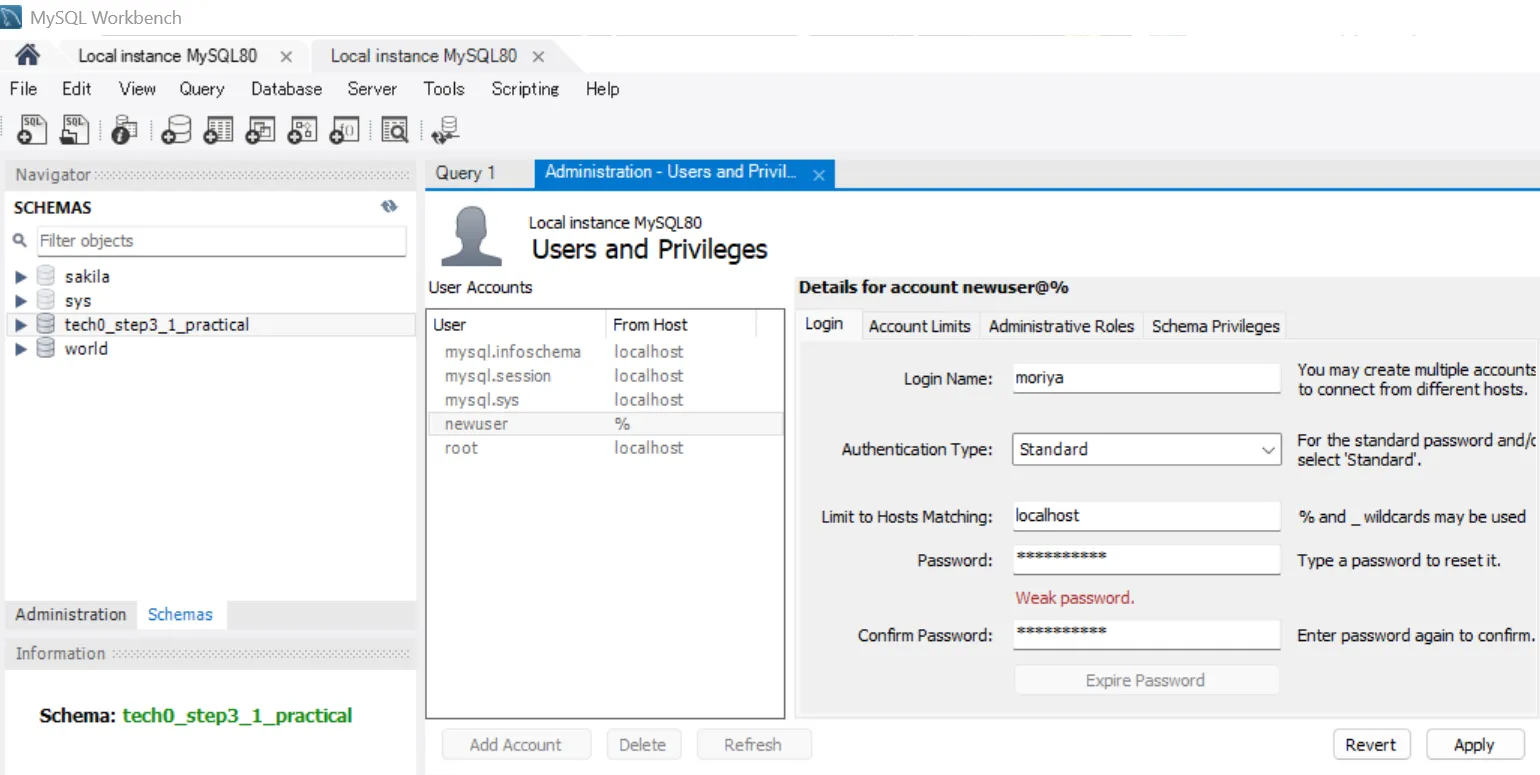Click the Filter objects search field
This screenshot has height=775, width=1540.
[222, 241]
